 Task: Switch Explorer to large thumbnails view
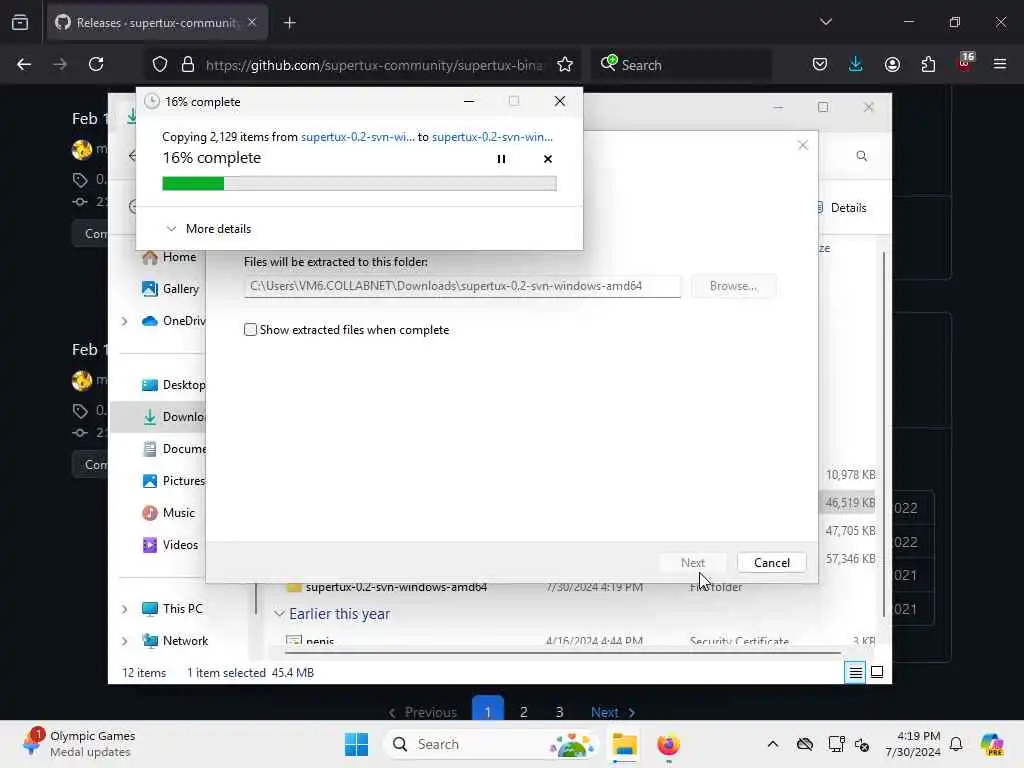click(x=876, y=672)
